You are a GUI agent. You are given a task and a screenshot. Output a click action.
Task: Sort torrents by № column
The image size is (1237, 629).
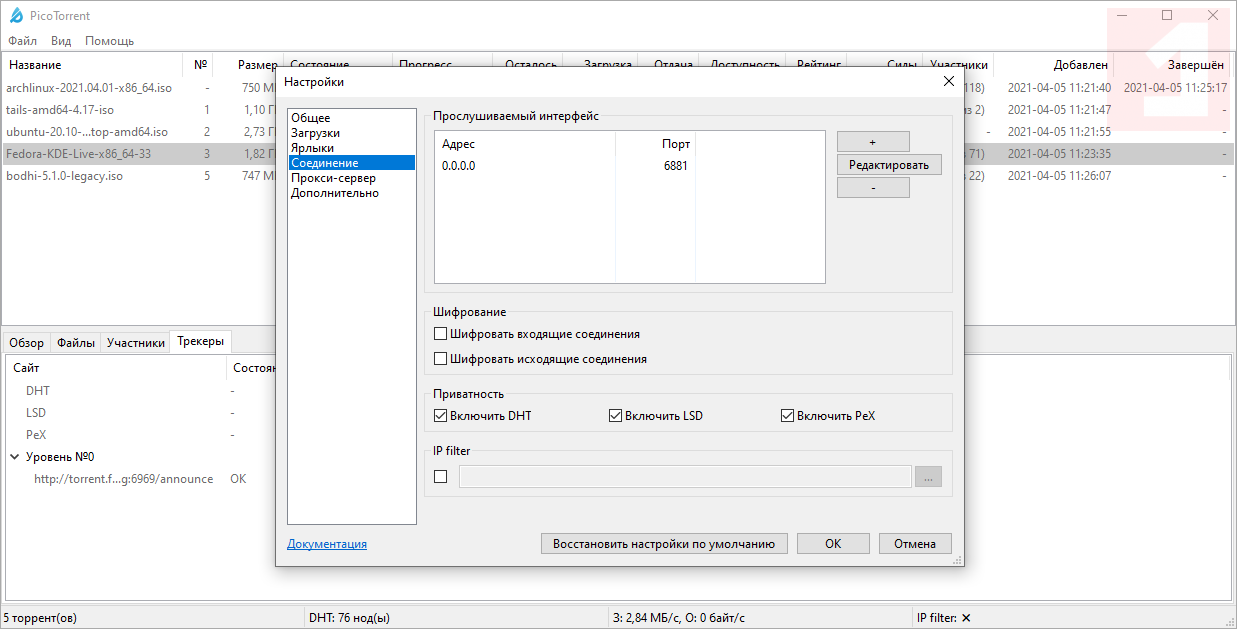(x=200, y=65)
